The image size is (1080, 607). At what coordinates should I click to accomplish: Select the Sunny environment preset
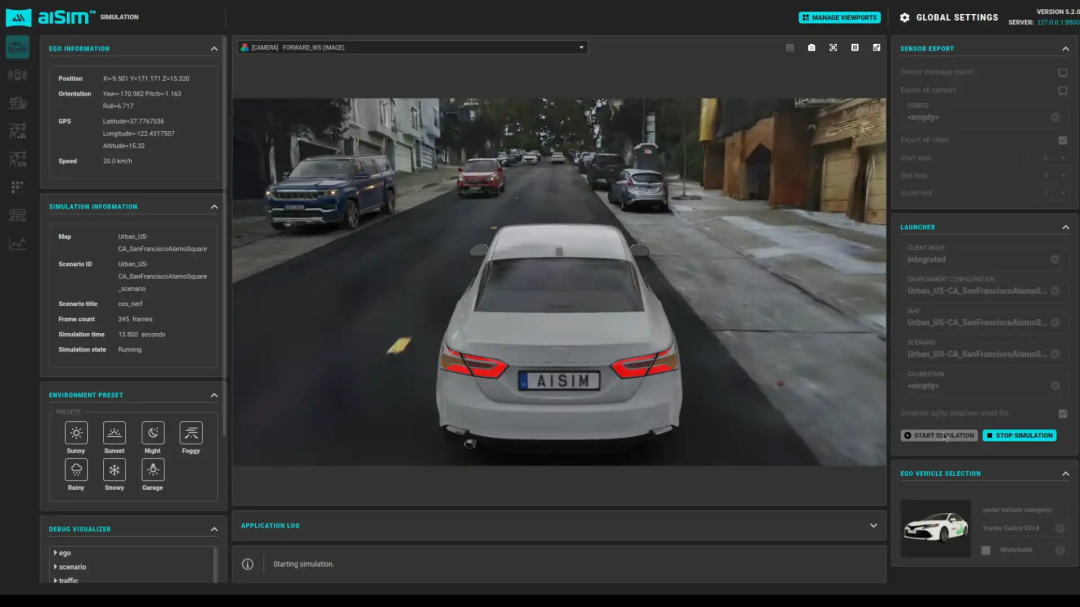point(76,433)
